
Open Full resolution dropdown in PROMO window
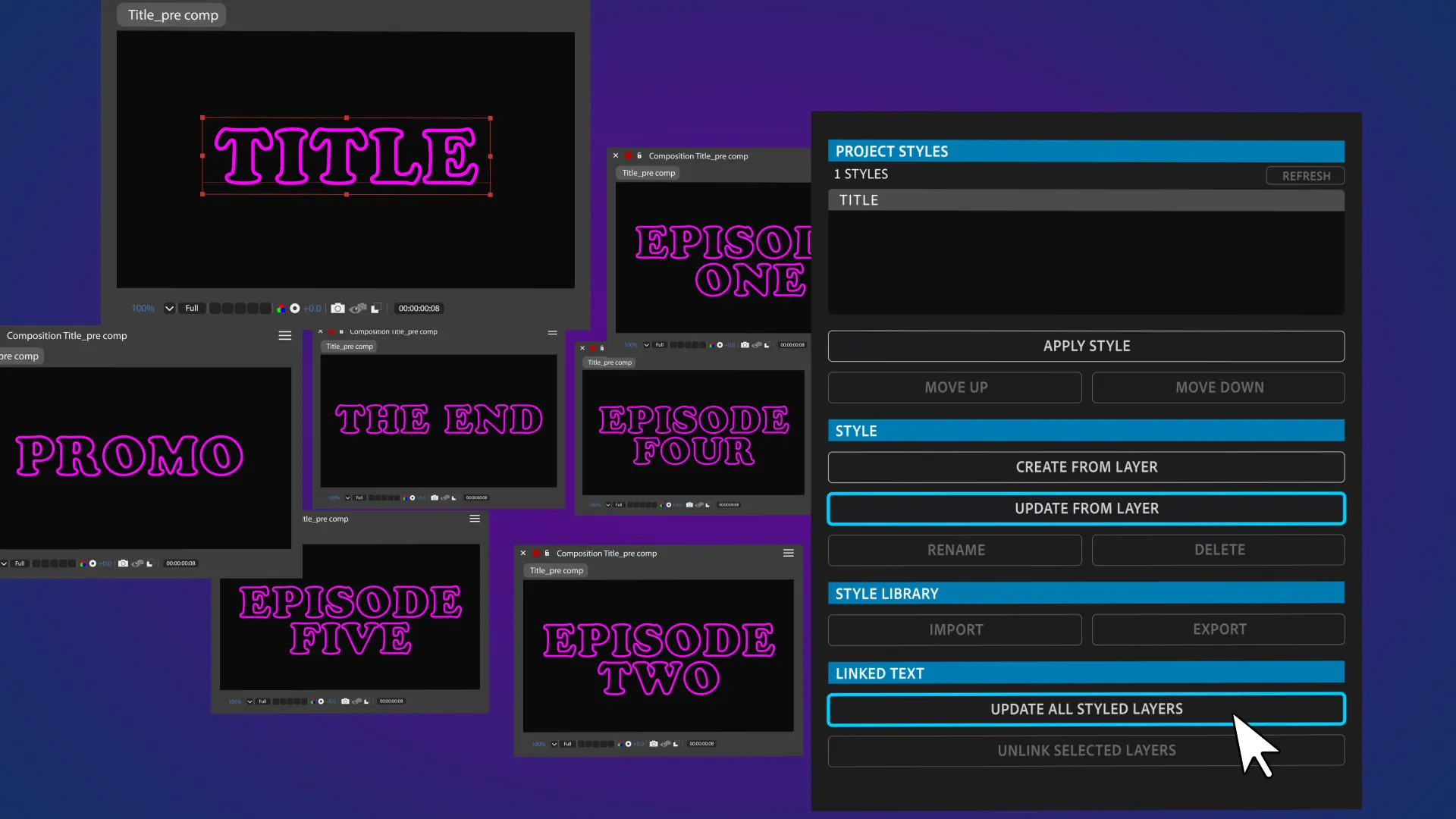[x=20, y=563]
